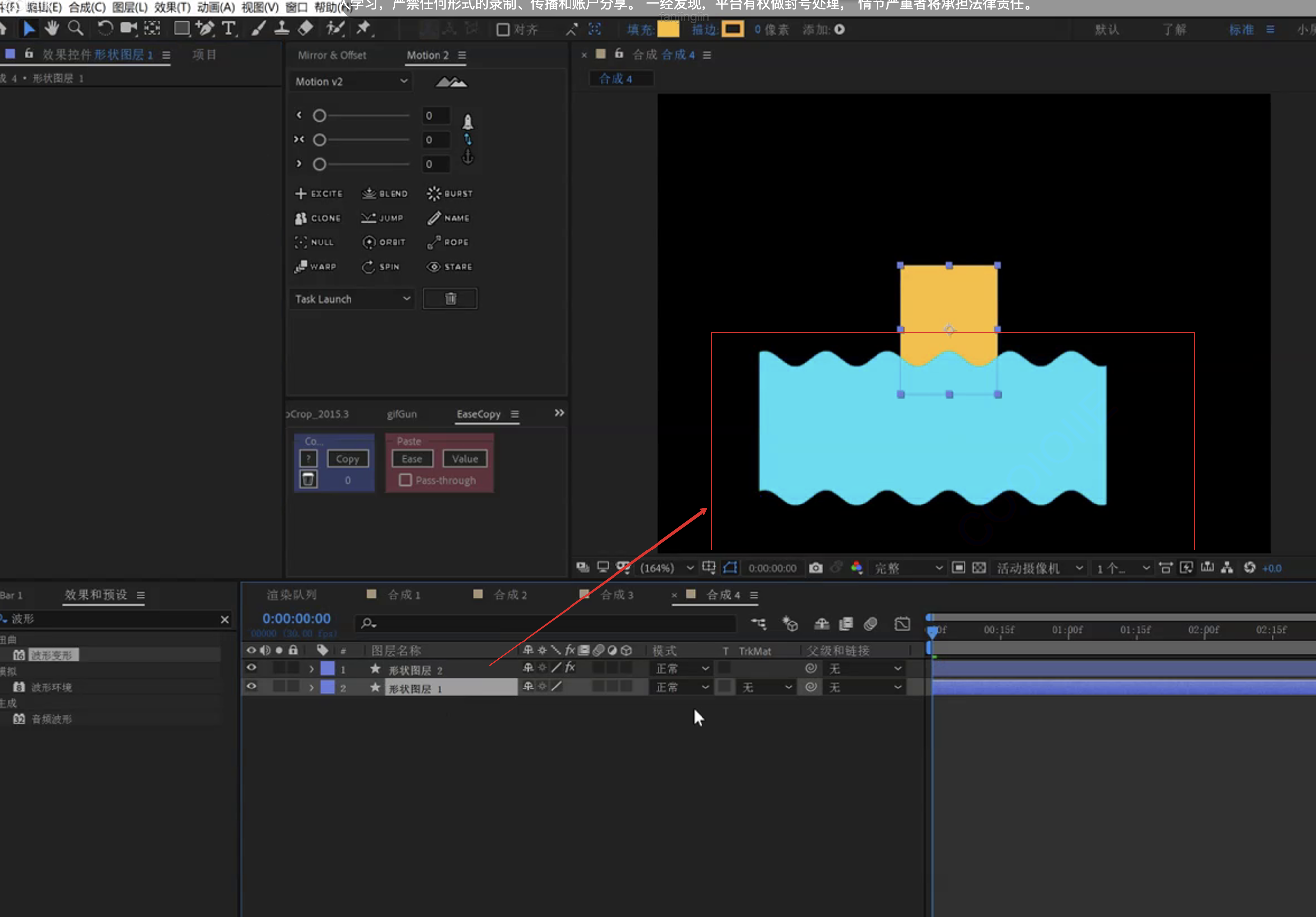
Task: Select the Hand tool
Action: [x=52, y=28]
